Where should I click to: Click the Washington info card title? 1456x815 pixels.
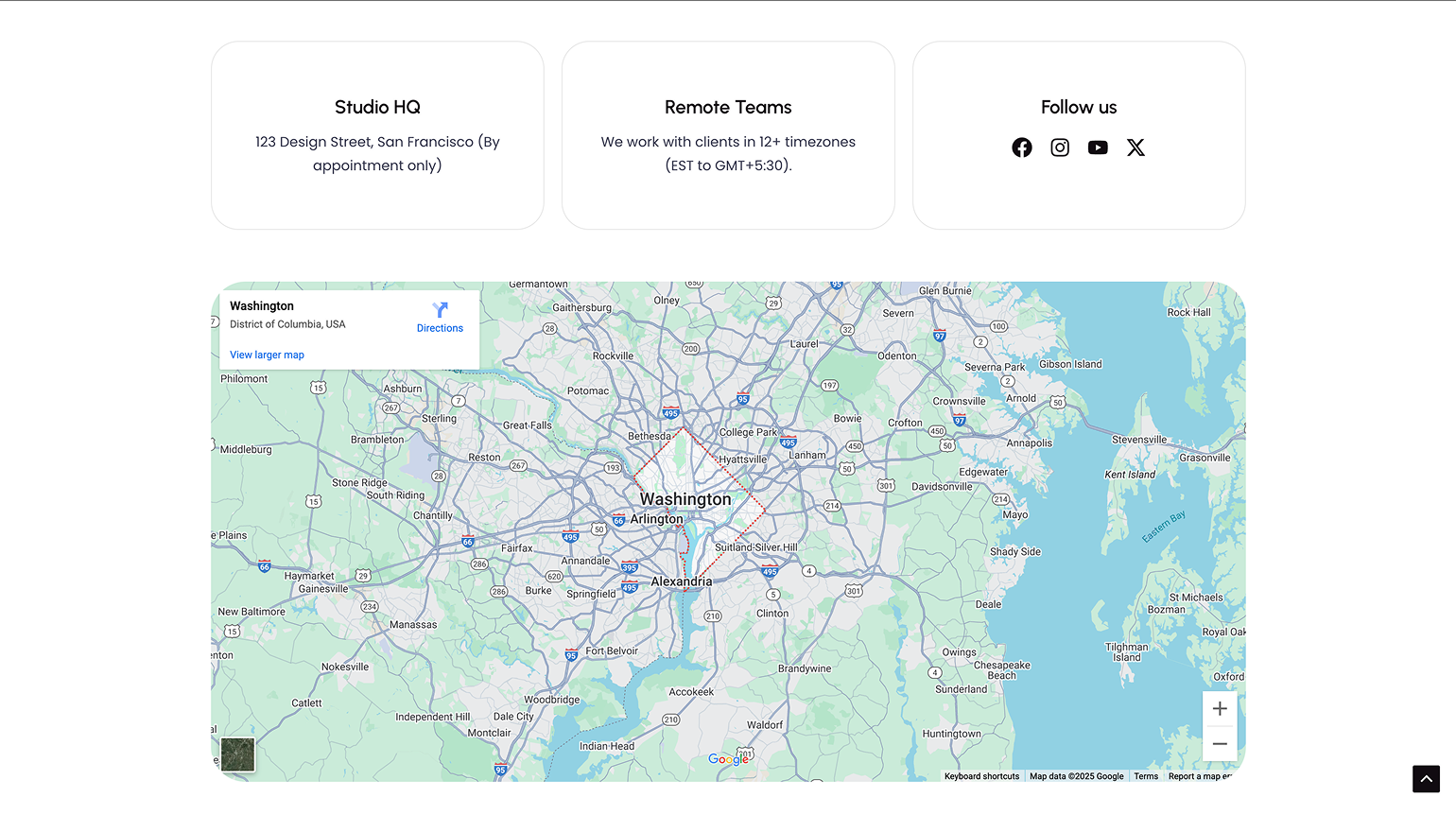(262, 305)
